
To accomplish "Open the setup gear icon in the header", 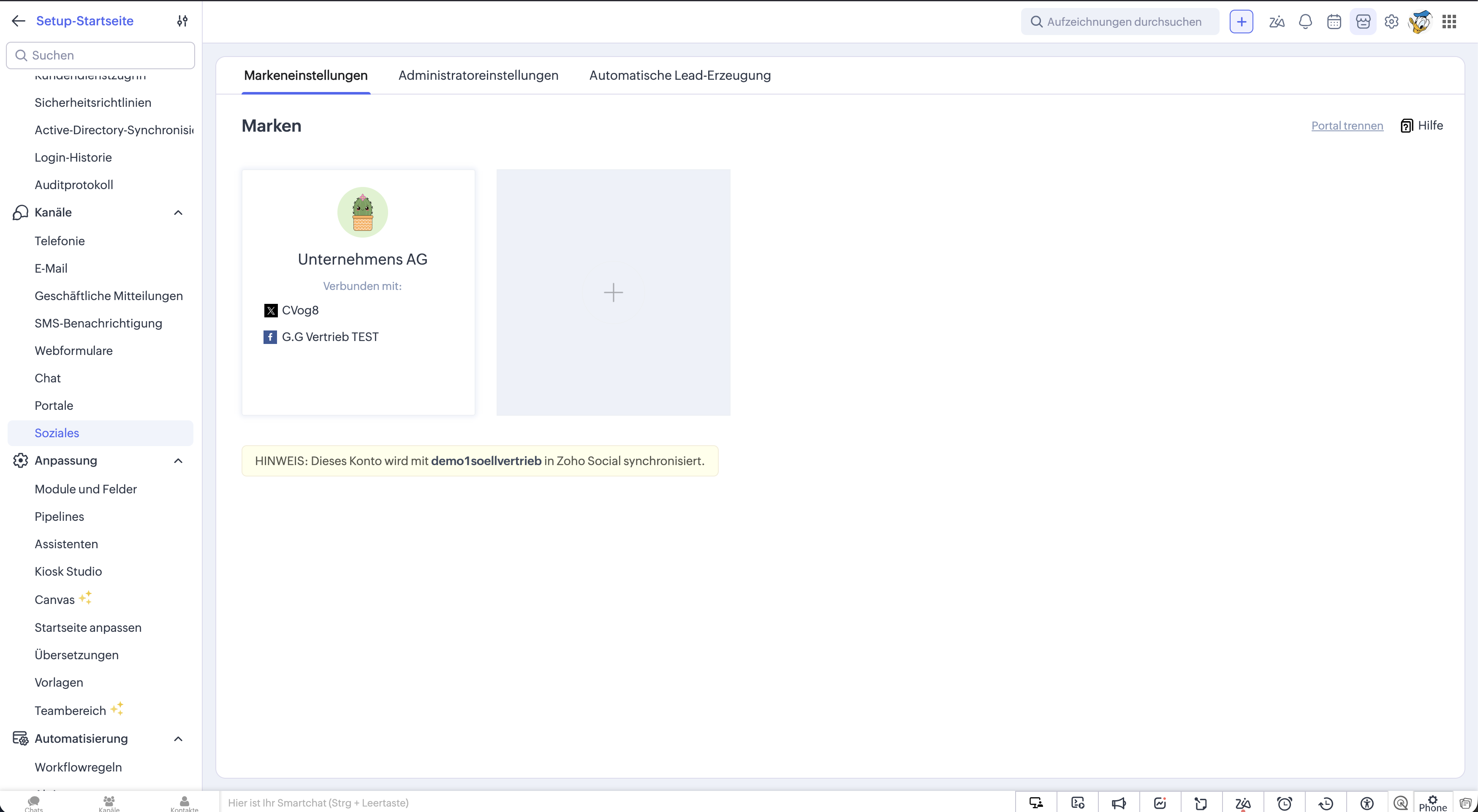I will [1391, 22].
